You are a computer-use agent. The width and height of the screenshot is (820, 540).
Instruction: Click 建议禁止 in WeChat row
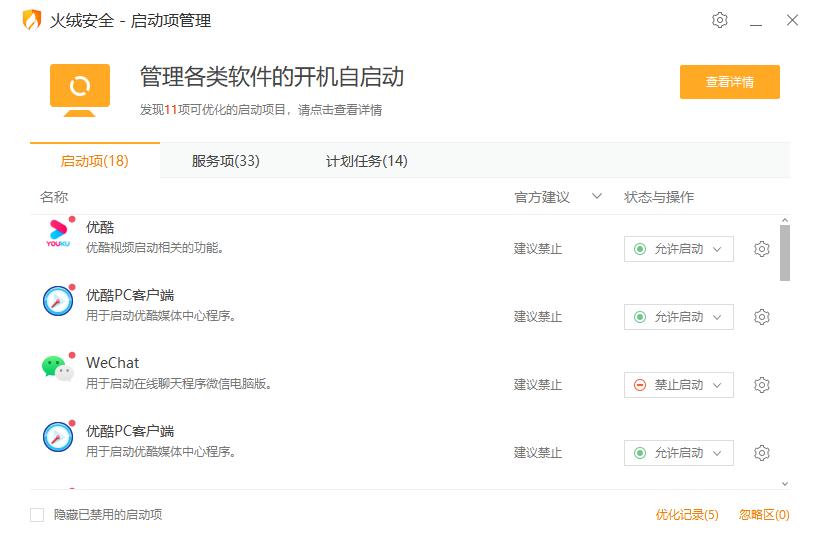(538, 385)
